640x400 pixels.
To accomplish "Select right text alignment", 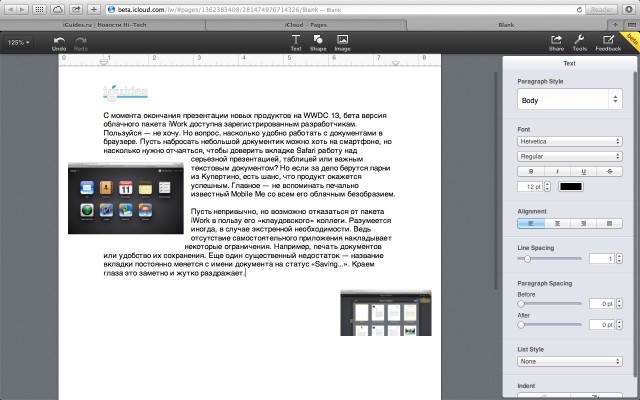I will click(583, 223).
